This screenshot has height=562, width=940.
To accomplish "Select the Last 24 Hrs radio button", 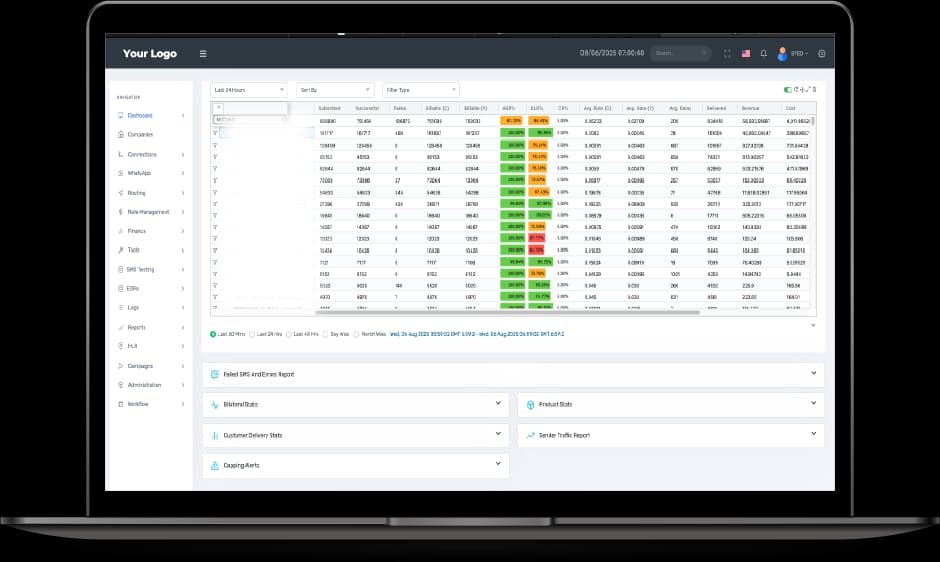I will click(x=252, y=334).
